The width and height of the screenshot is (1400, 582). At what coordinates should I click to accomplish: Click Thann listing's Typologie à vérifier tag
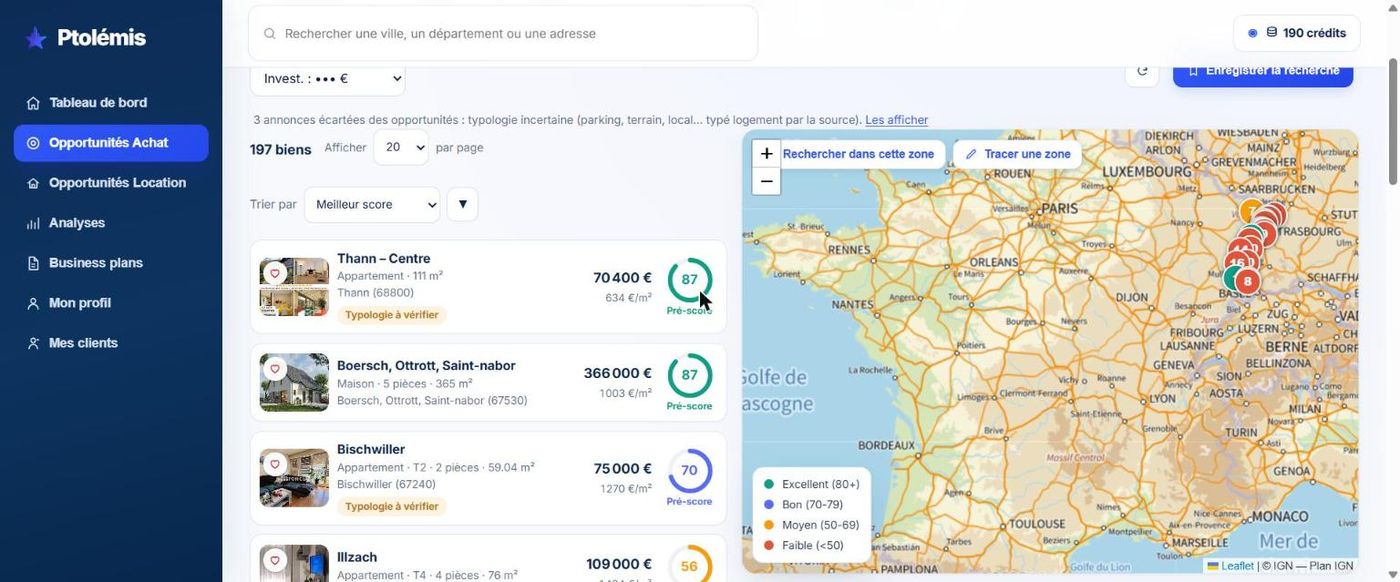point(392,315)
